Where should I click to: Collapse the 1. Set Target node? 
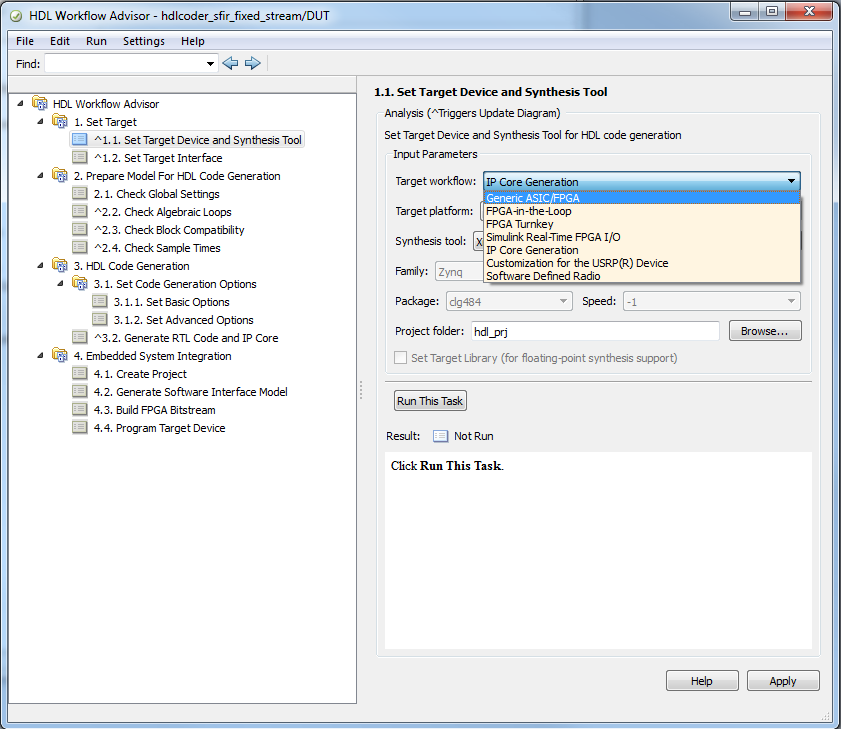pyautogui.click(x=40, y=121)
